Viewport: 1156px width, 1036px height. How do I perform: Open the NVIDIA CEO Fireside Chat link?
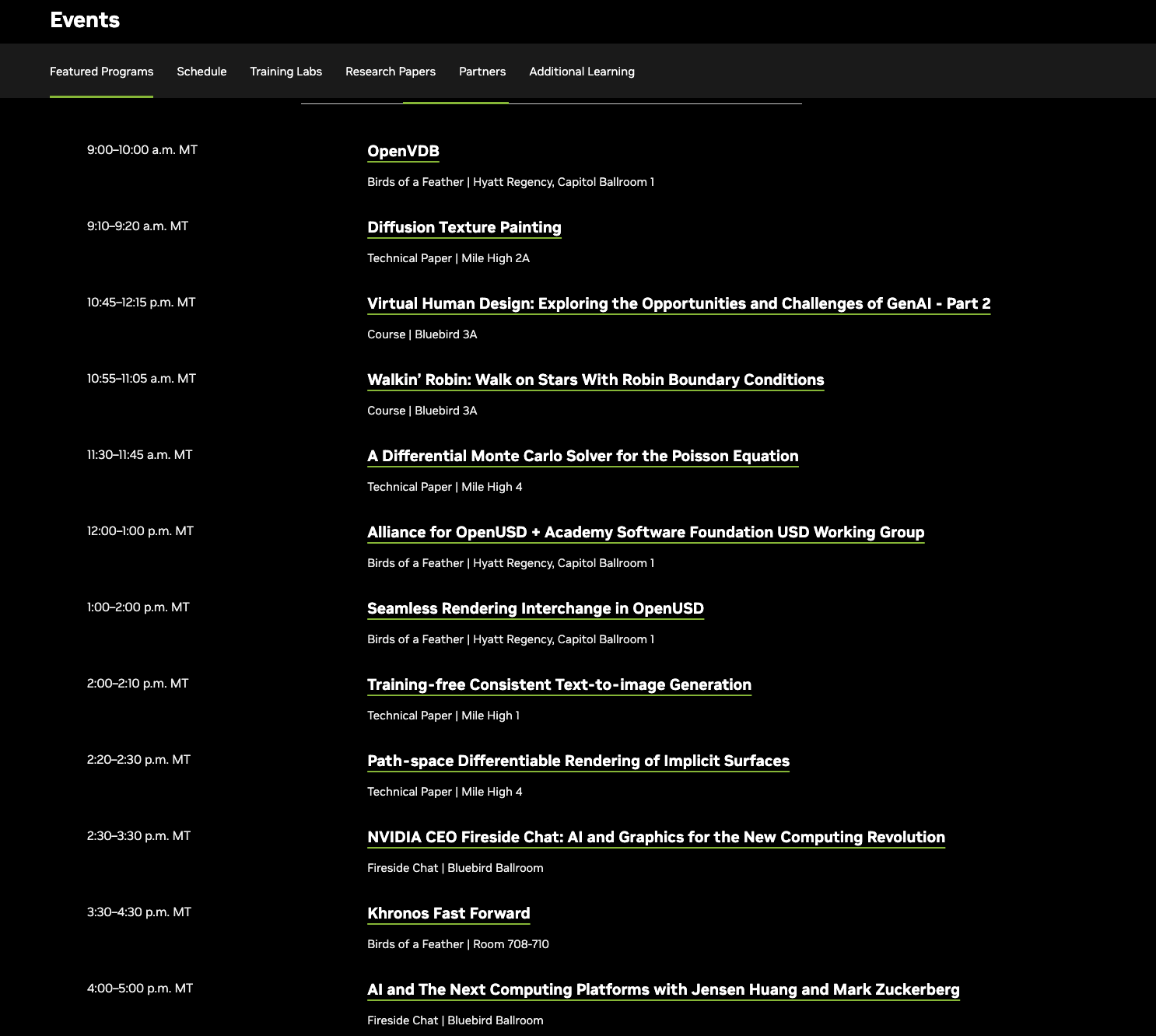(x=656, y=837)
